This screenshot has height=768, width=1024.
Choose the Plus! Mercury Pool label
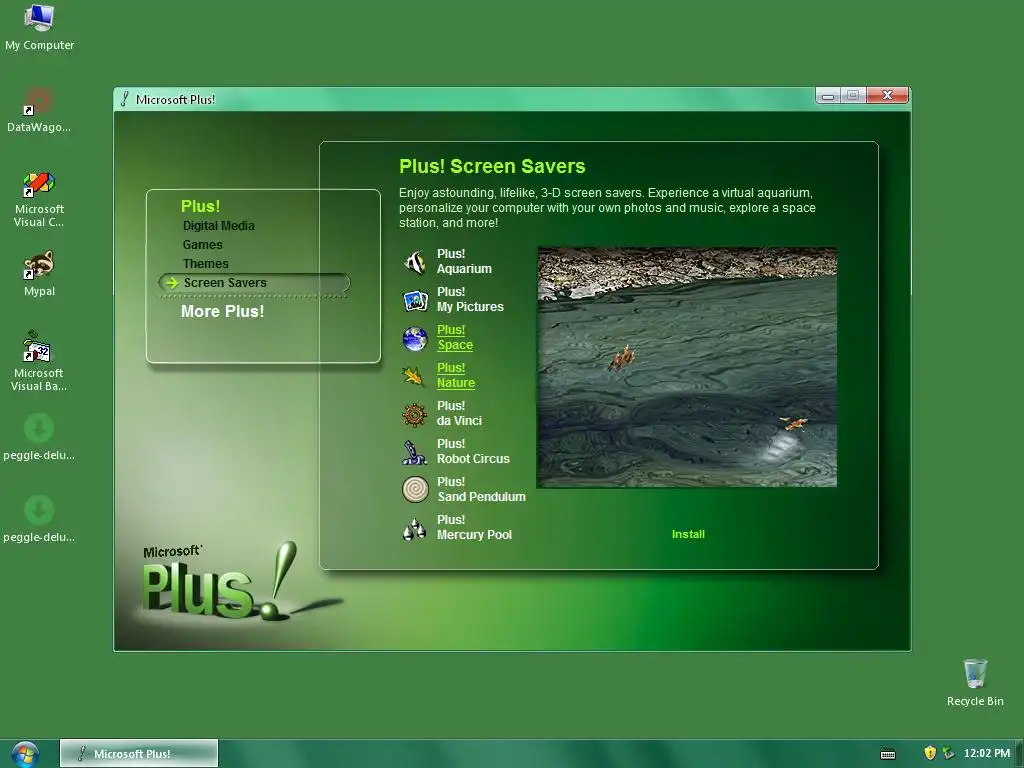pyautogui.click(x=474, y=527)
